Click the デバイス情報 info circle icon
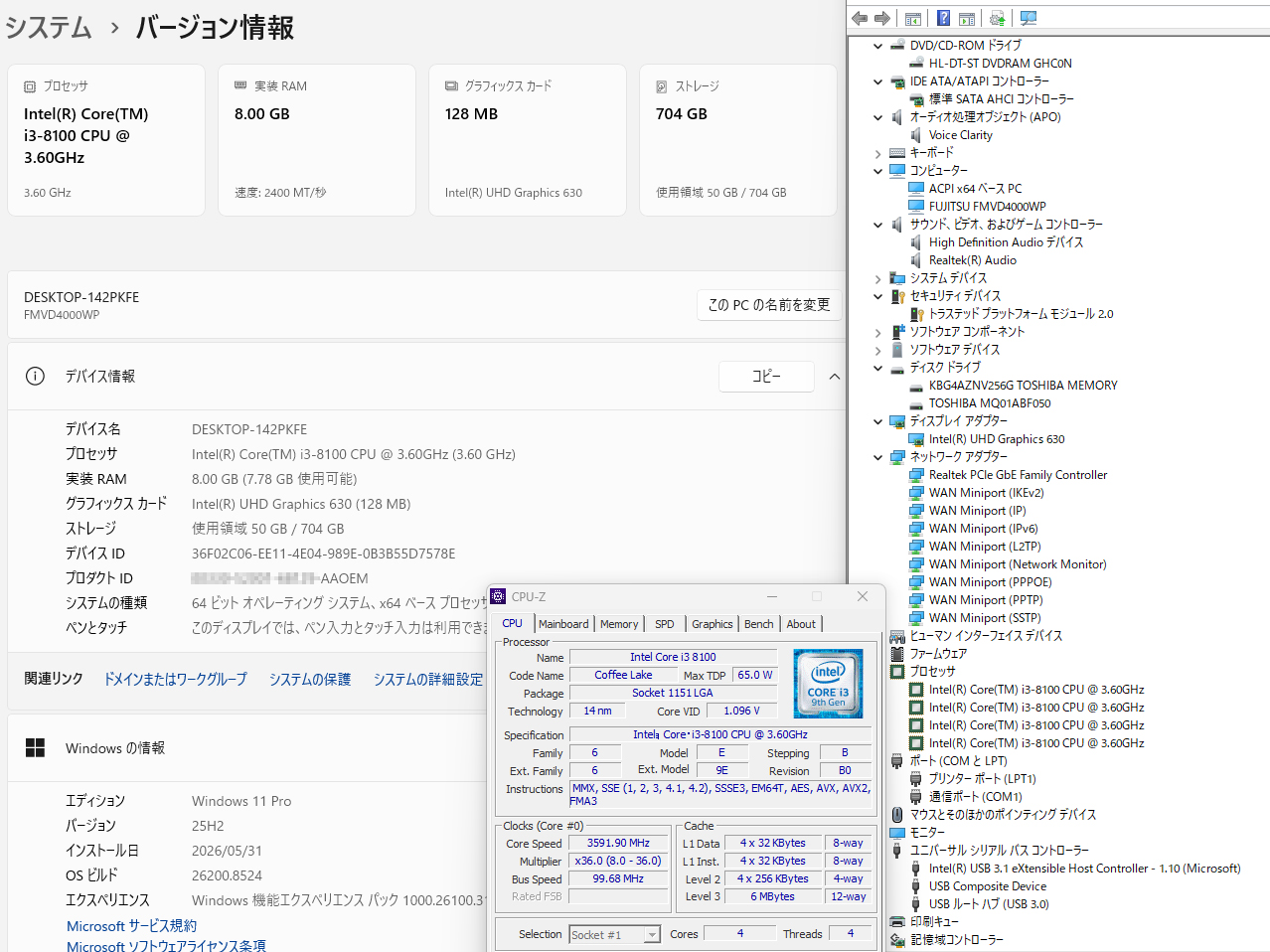The image size is (1270, 952). (35, 376)
